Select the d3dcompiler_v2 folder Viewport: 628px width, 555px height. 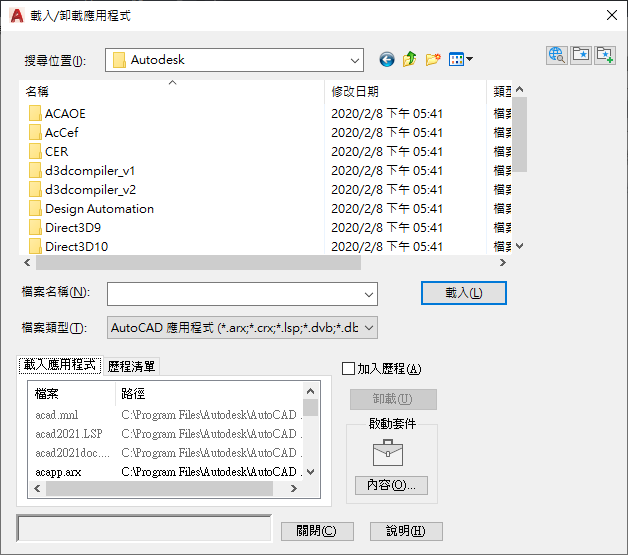pos(83,189)
